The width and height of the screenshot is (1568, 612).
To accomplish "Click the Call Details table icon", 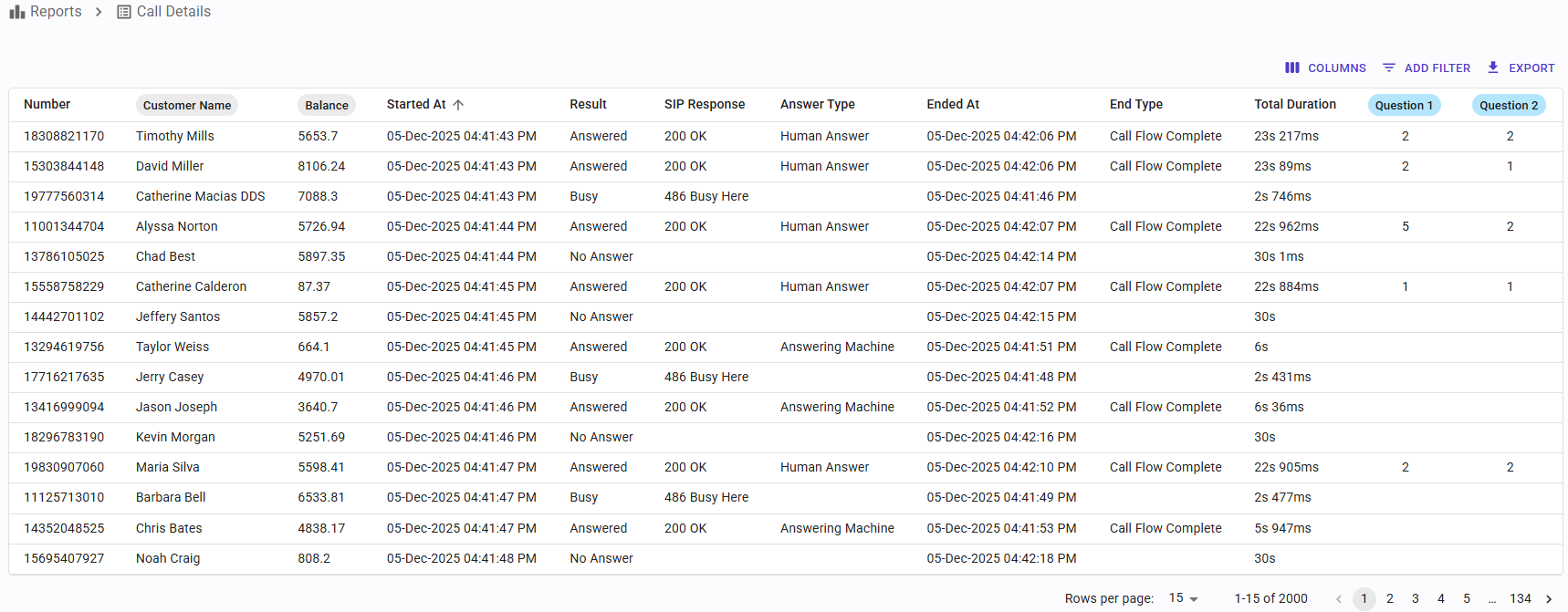I will 124,12.
